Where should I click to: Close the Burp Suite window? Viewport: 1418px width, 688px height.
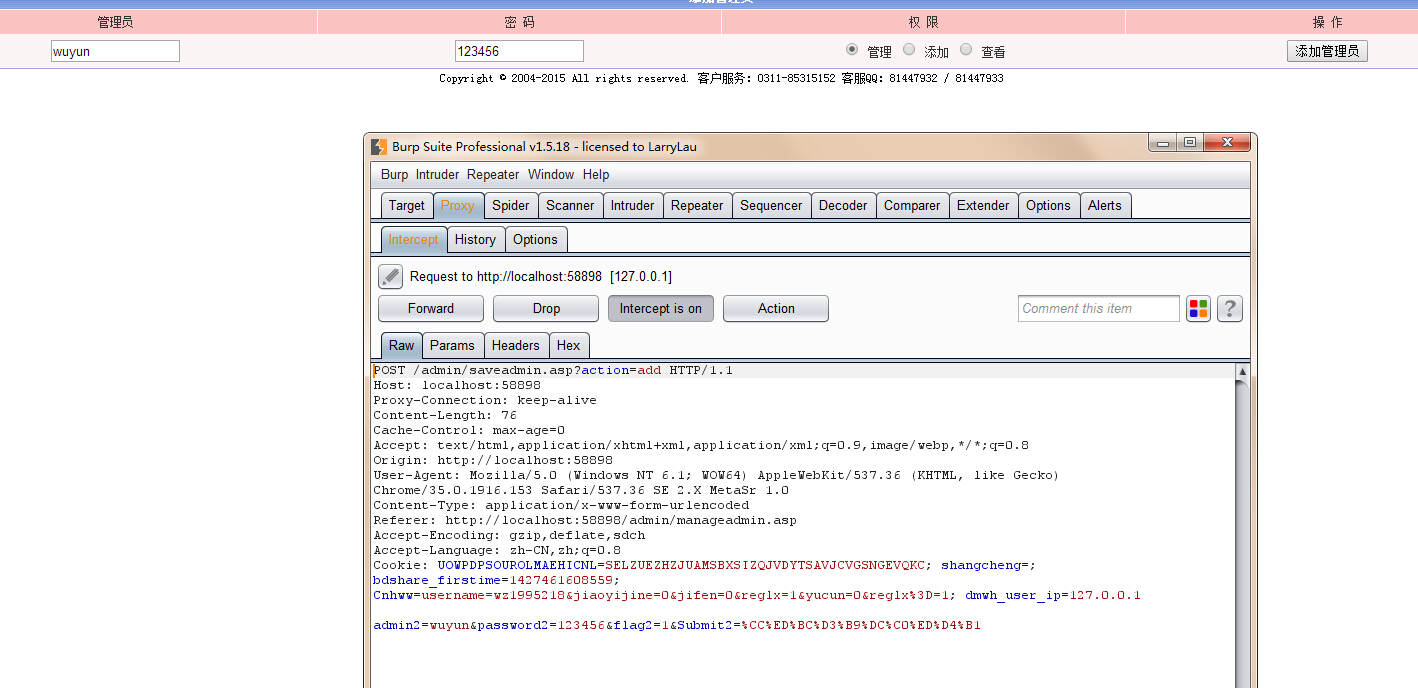[x=1226, y=143]
